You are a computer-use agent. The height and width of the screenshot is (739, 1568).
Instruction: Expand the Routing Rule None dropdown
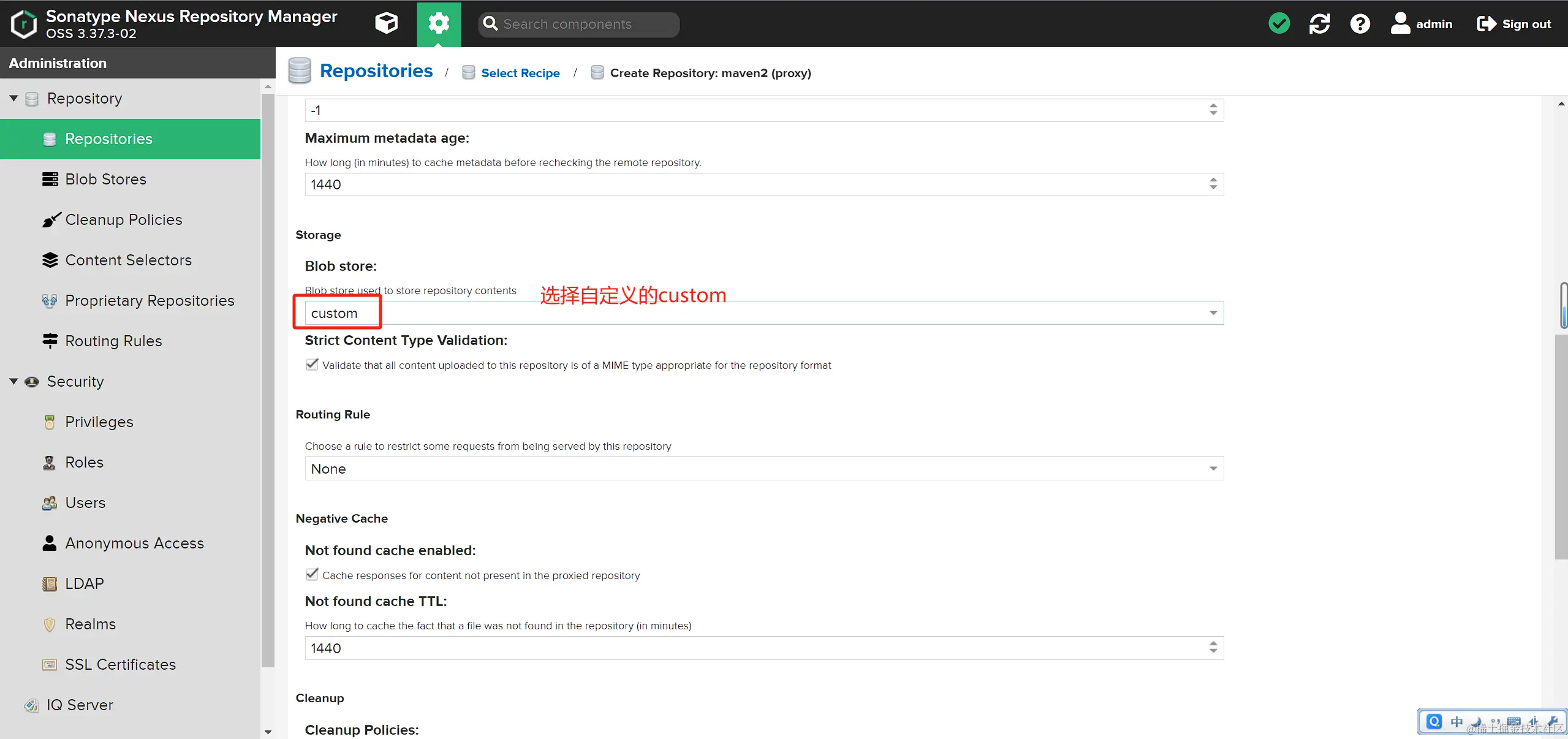(x=1213, y=469)
